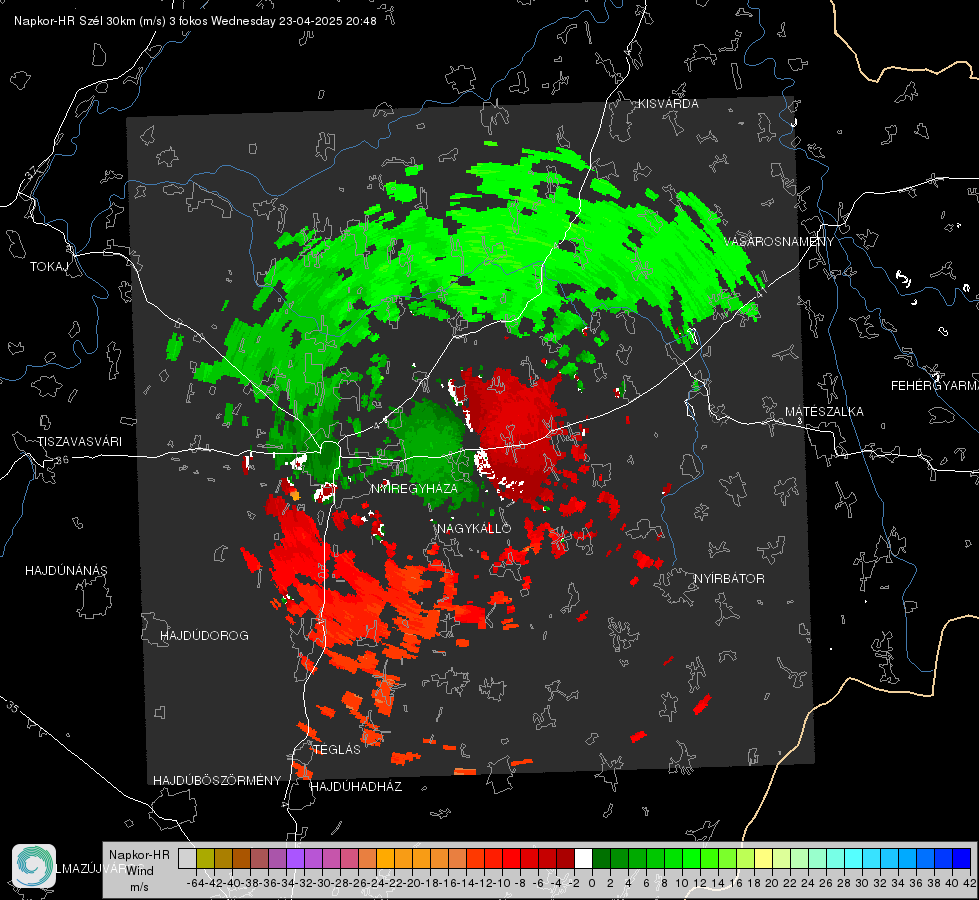Click the radar title text at top
Image resolution: width=979 pixels, height=900 pixels.
(195, 21)
